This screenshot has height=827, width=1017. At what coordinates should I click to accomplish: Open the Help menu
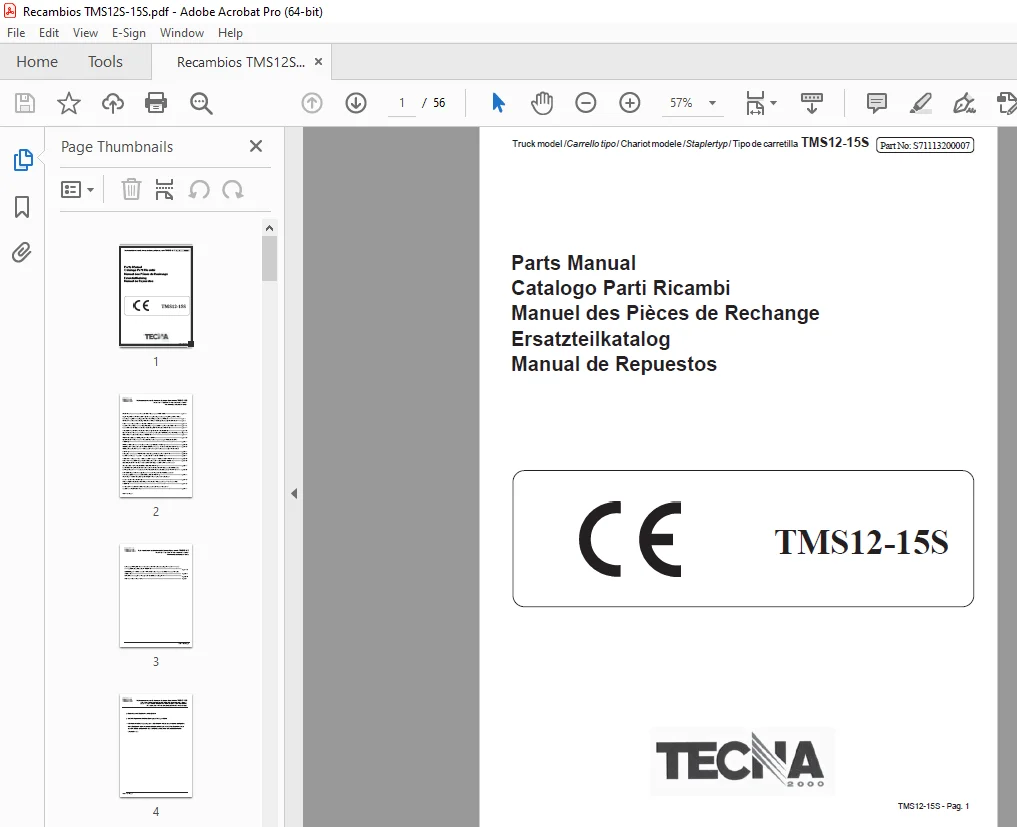[x=230, y=33]
